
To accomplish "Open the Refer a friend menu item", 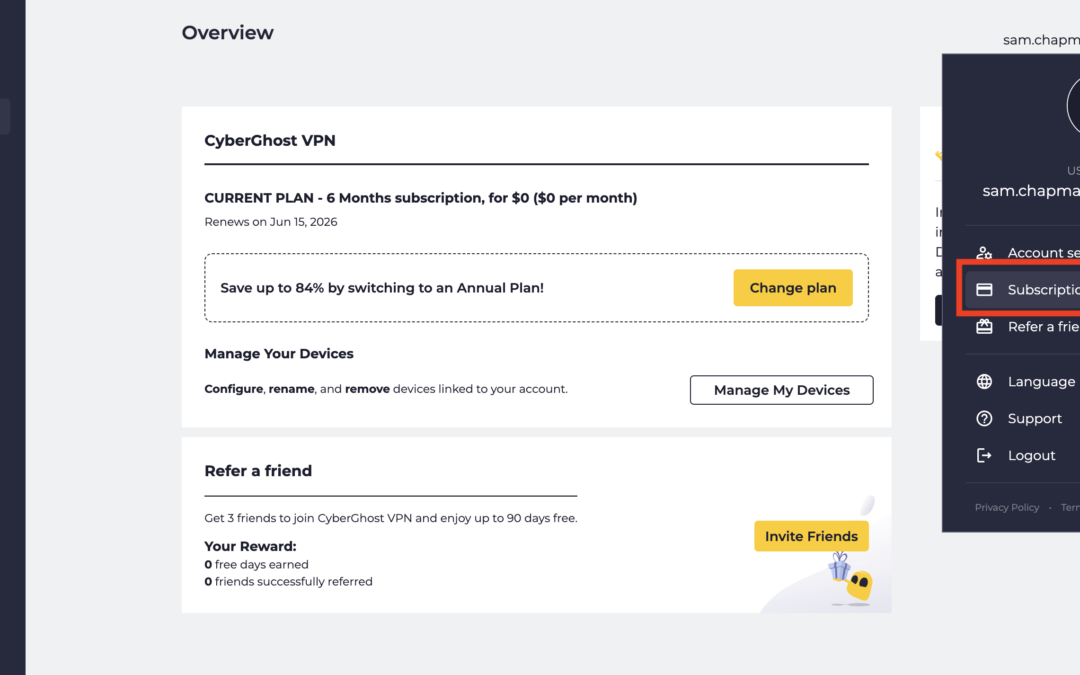I will 1042,327.
